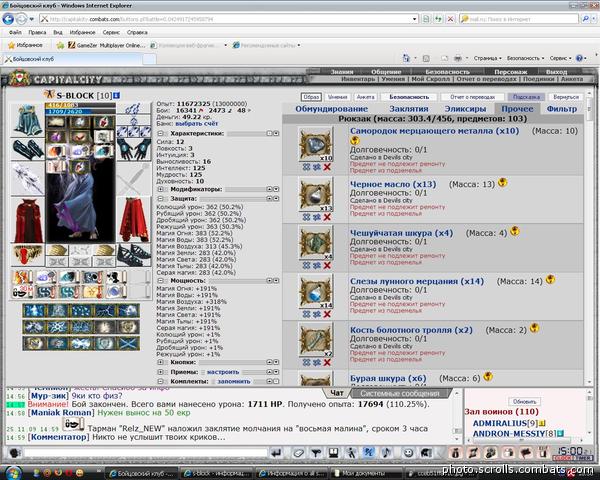Screen dimensions: 600x480
Task: Switch to the Эликсиры inventory tab
Action: [x=465, y=109]
